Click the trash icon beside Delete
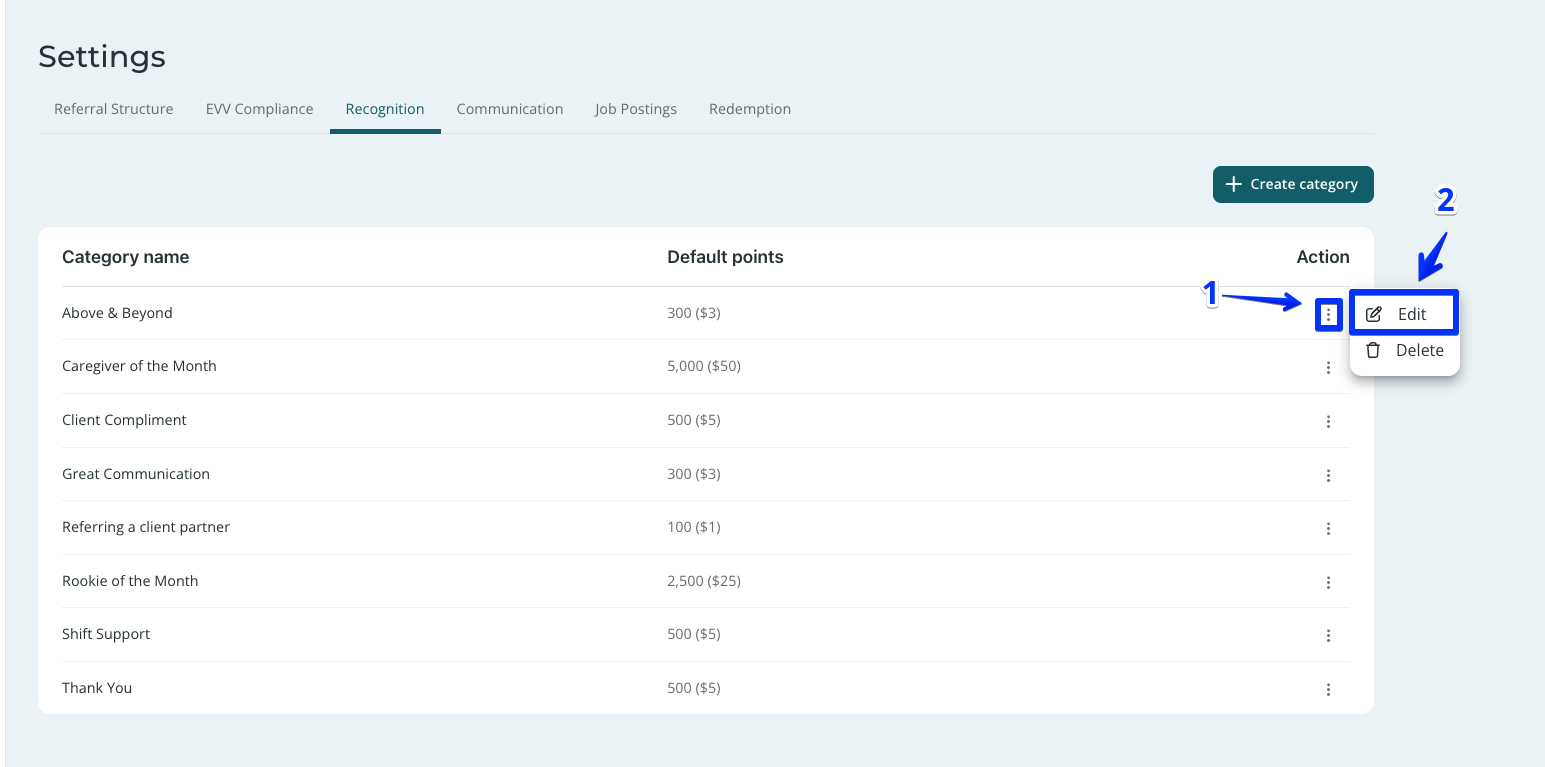The height and width of the screenshot is (767, 1545). click(1373, 350)
